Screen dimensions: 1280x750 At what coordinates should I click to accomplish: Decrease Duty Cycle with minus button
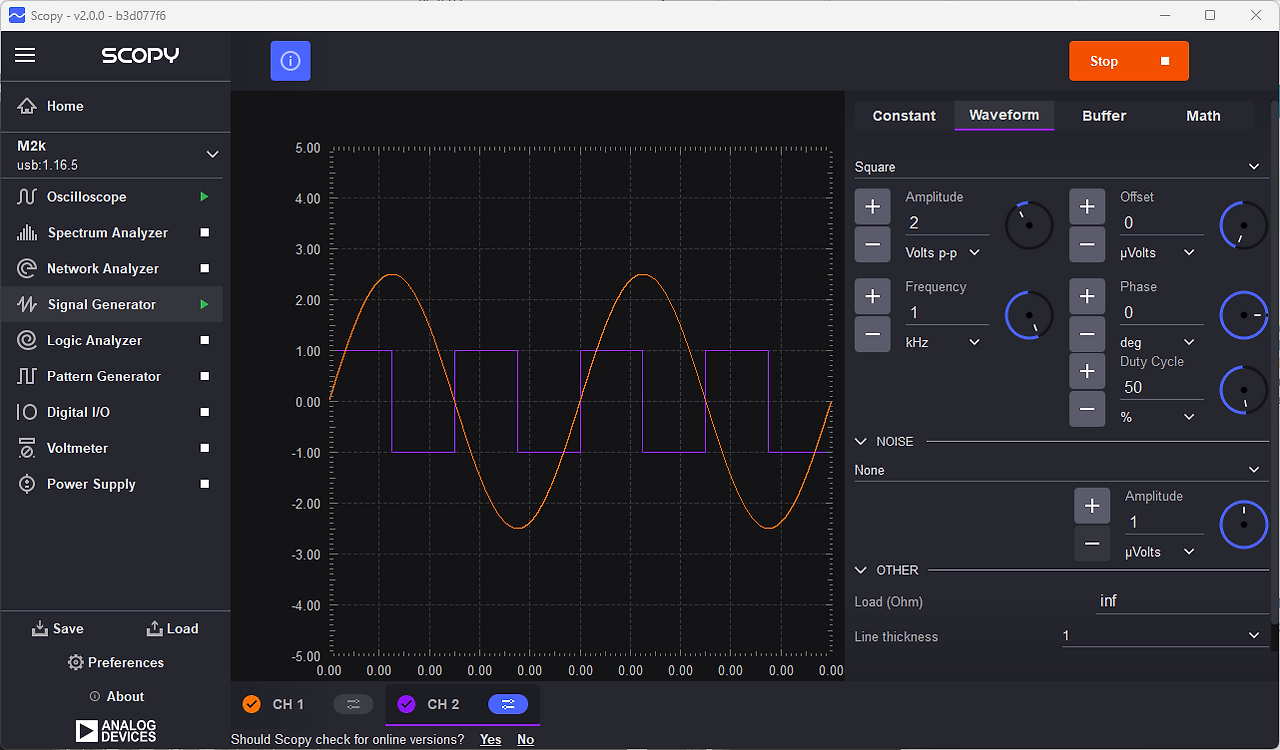click(1087, 409)
